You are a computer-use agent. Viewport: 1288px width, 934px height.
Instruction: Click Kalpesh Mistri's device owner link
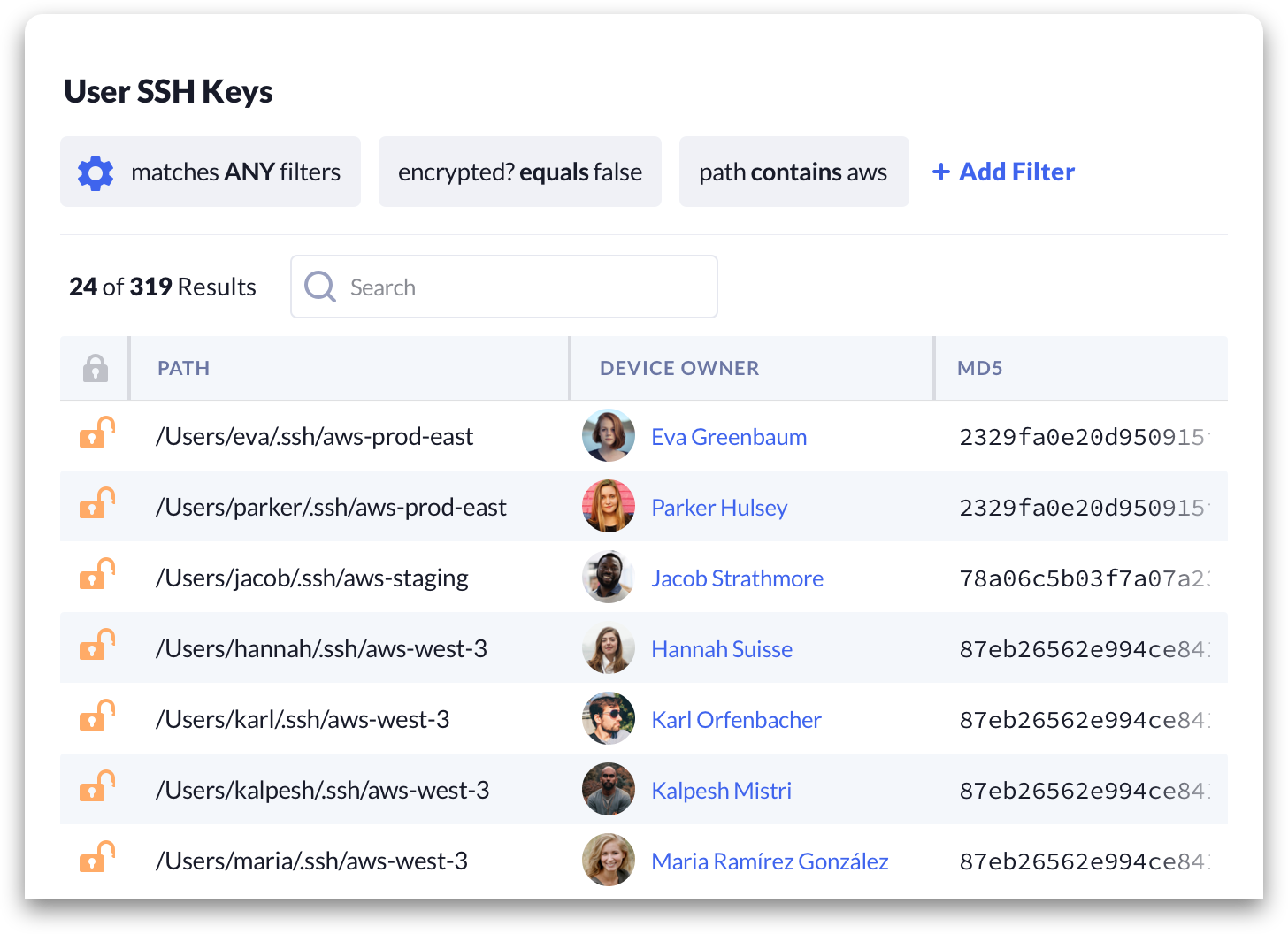(722, 791)
